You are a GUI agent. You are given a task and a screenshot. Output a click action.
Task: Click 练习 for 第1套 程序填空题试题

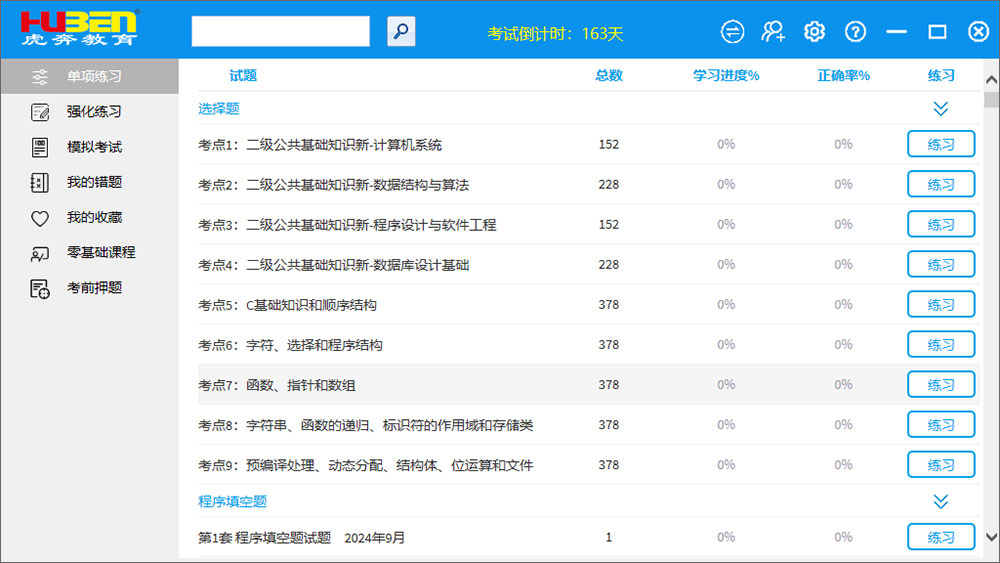[x=940, y=537]
